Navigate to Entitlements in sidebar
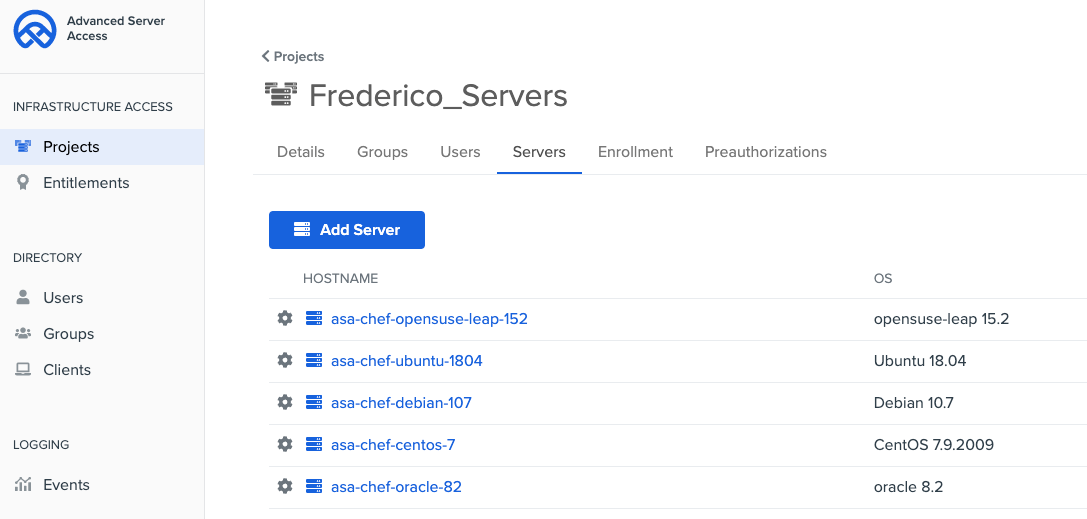This screenshot has height=519, width=1087. pyautogui.click(x=86, y=183)
